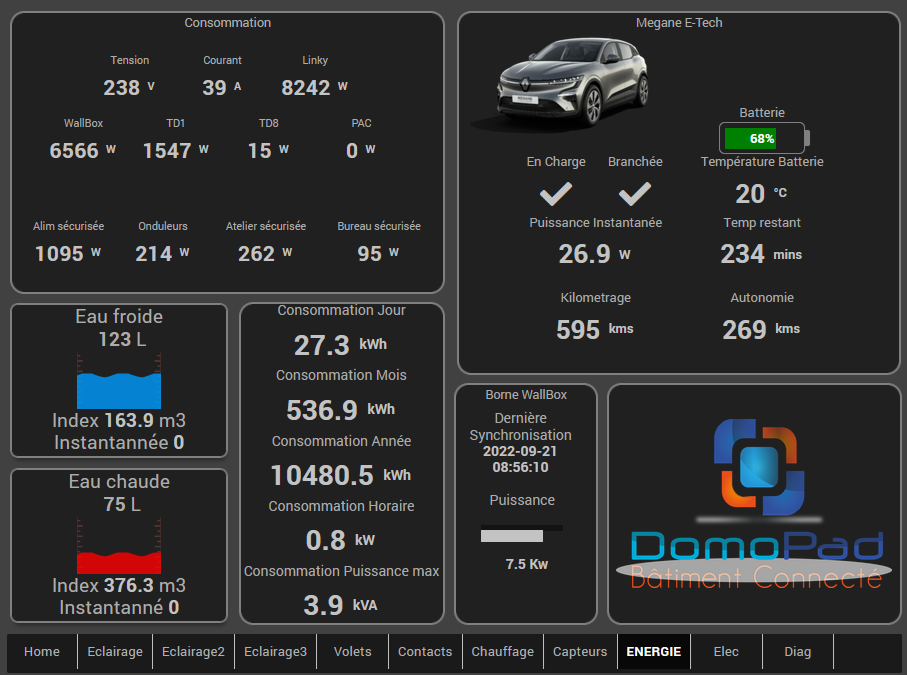Click the Tension value 238 V
The width and height of the screenshot is (907, 675).
click(x=128, y=87)
